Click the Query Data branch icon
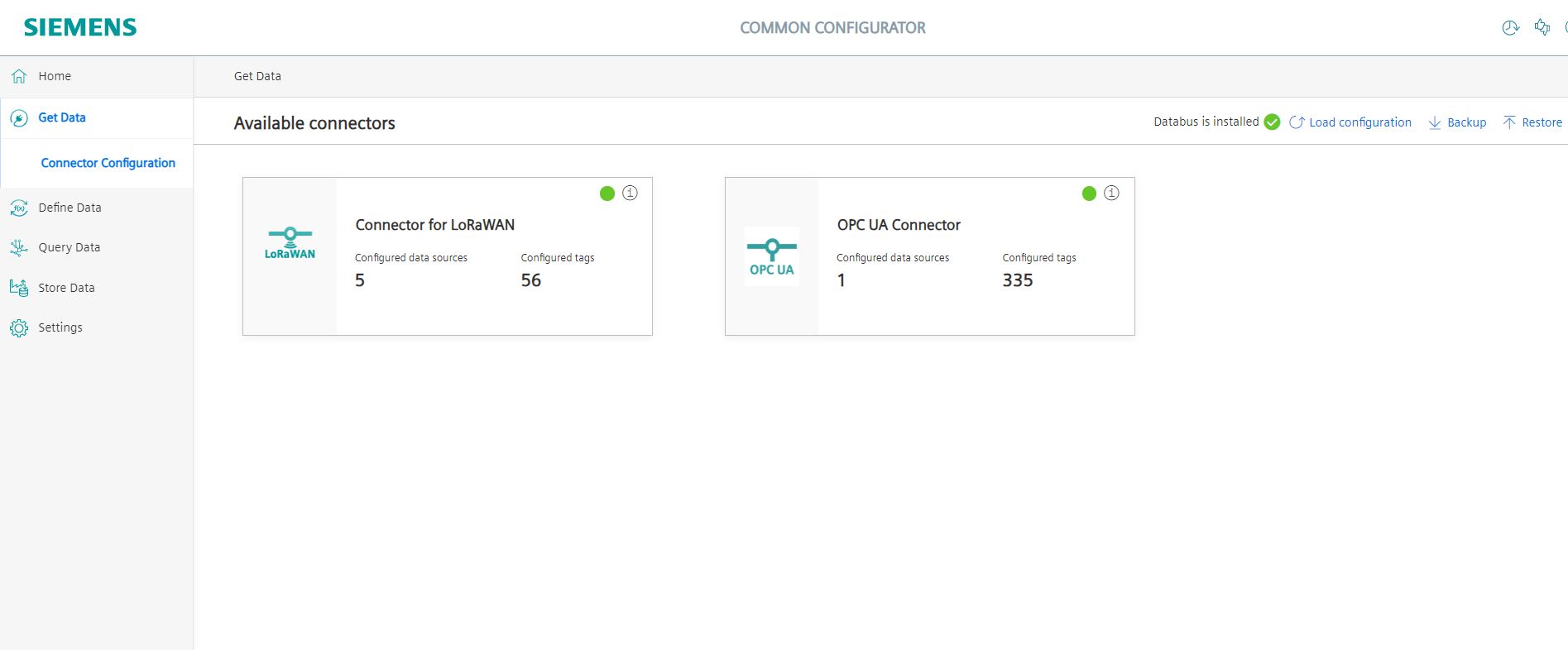This screenshot has width=1568, height=650. click(x=19, y=247)
